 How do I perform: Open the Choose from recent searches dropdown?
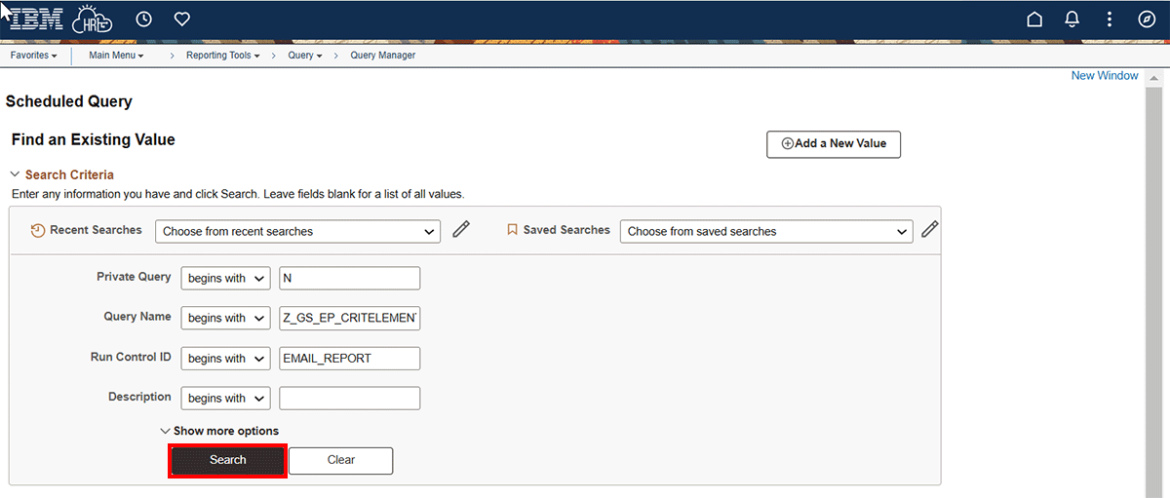click(x=297, y=231)
